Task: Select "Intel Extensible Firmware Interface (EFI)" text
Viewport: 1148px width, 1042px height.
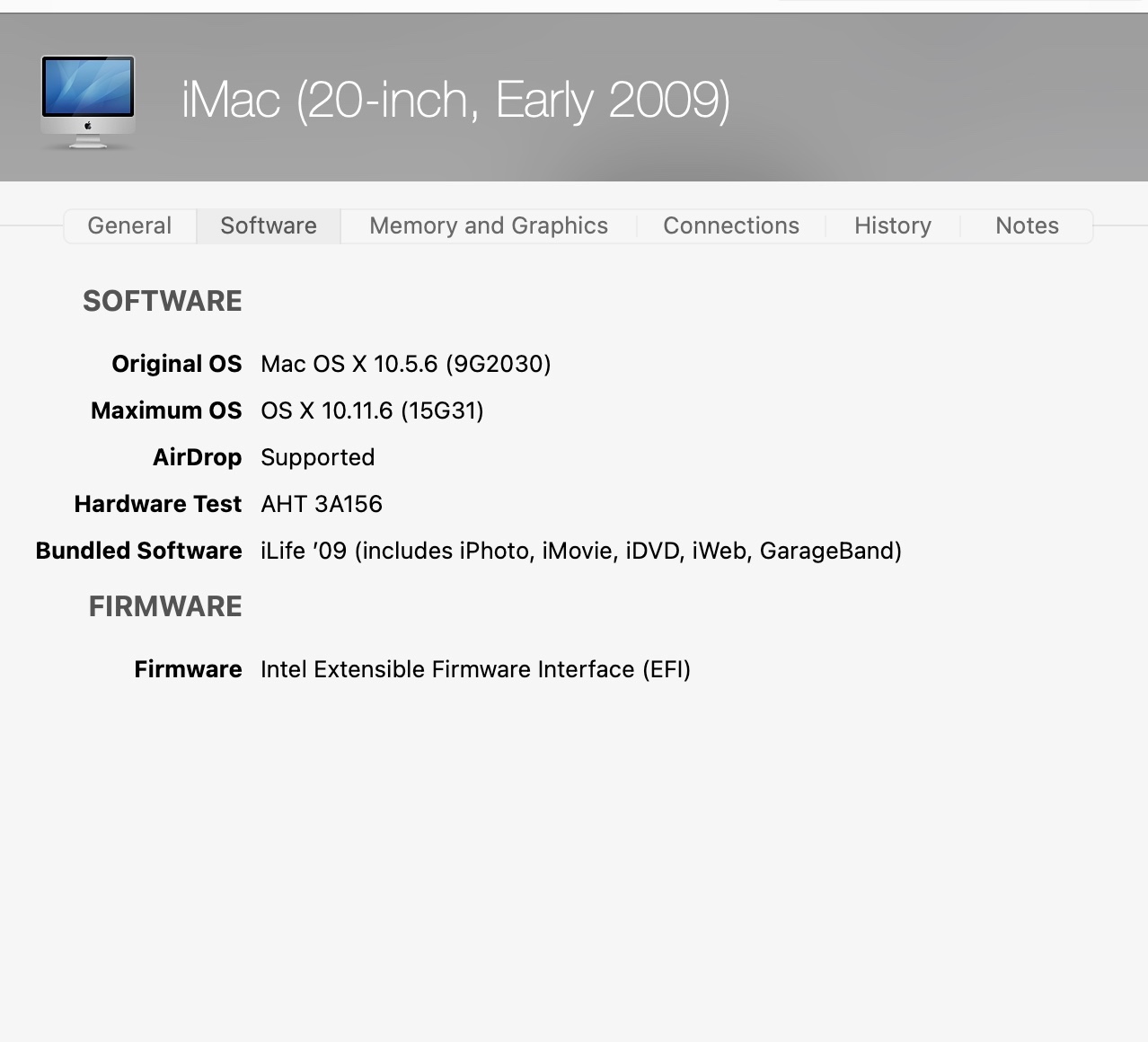Action: [x=475, y=669]
